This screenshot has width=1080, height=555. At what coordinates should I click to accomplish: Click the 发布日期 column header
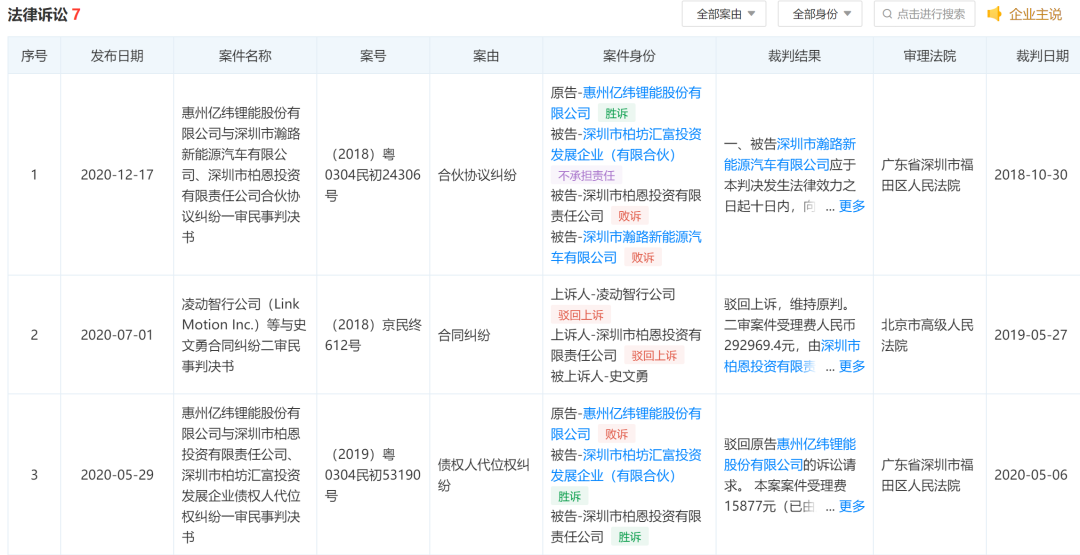coord(117,56)
